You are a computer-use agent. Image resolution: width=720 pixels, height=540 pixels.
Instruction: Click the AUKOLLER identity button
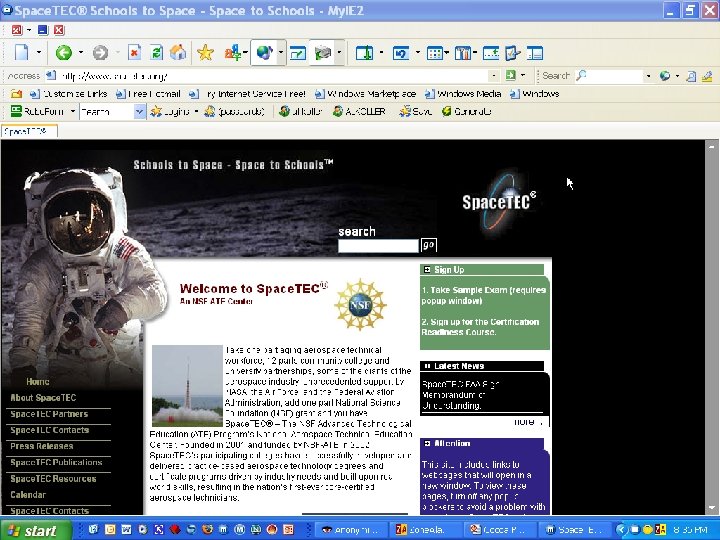tap(360, 111)
